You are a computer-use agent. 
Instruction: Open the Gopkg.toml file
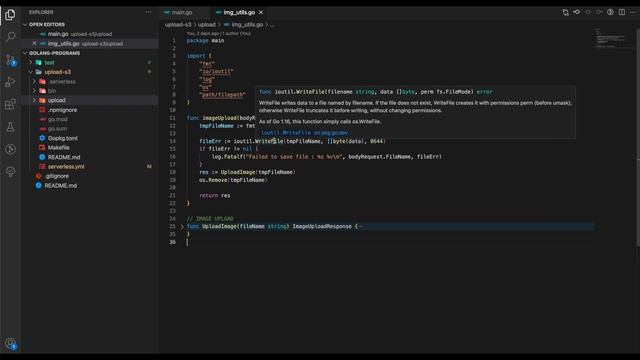(x=62, y=138)
